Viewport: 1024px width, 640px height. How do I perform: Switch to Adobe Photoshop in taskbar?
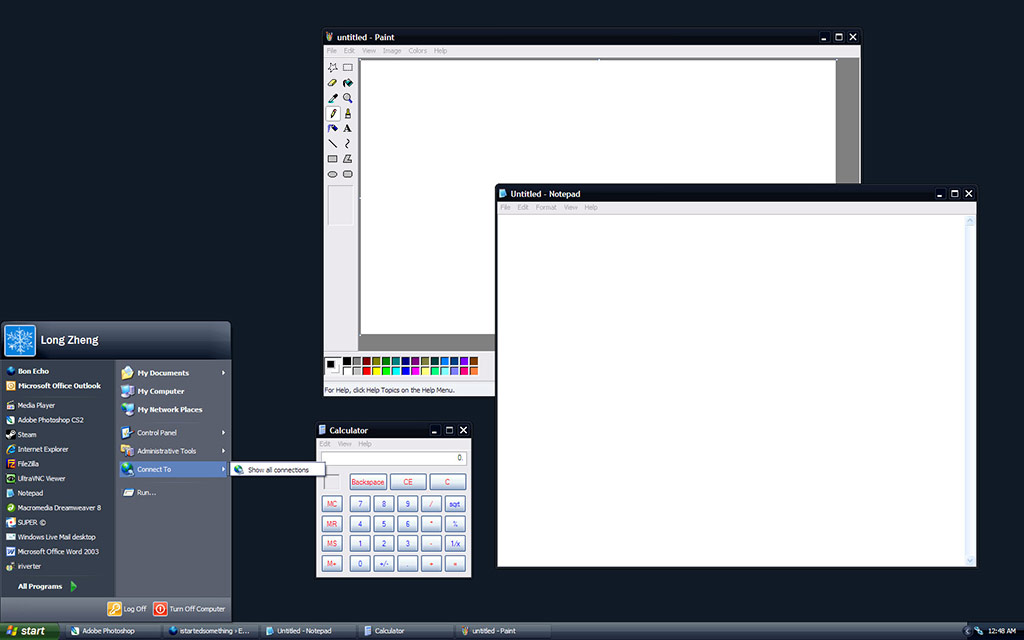(107, 631)
